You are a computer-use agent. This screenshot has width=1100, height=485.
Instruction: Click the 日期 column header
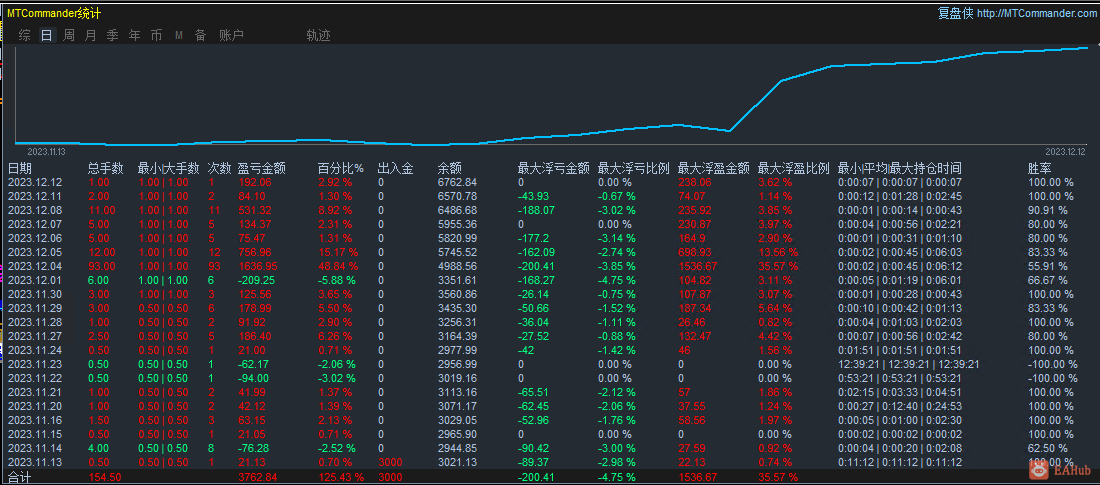[x=20, y=168]
